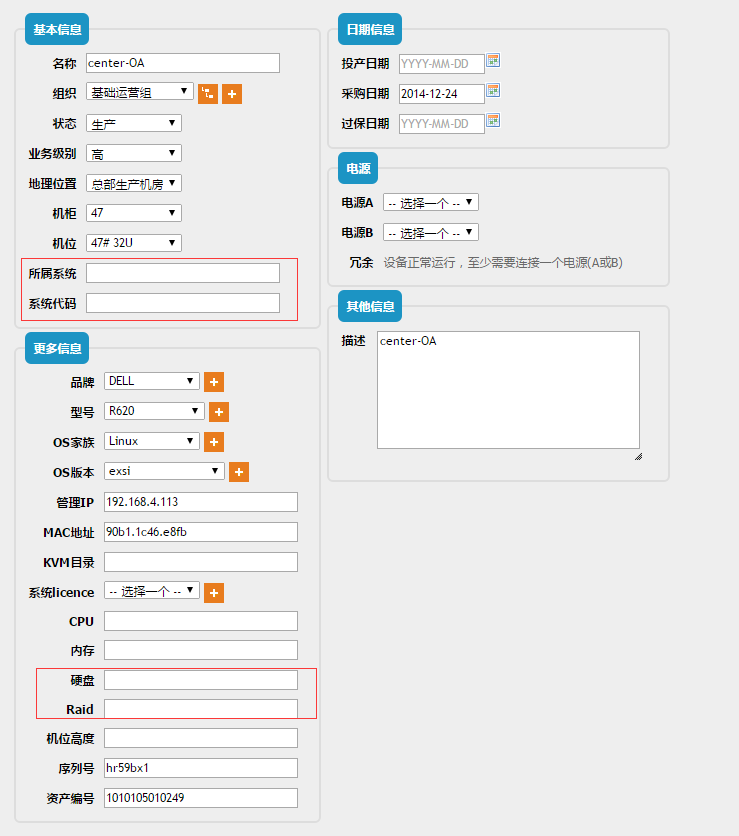This screenshot has height=836, width=739.
Task: Expand the 状态 dropdown
Action: (134, 123)
